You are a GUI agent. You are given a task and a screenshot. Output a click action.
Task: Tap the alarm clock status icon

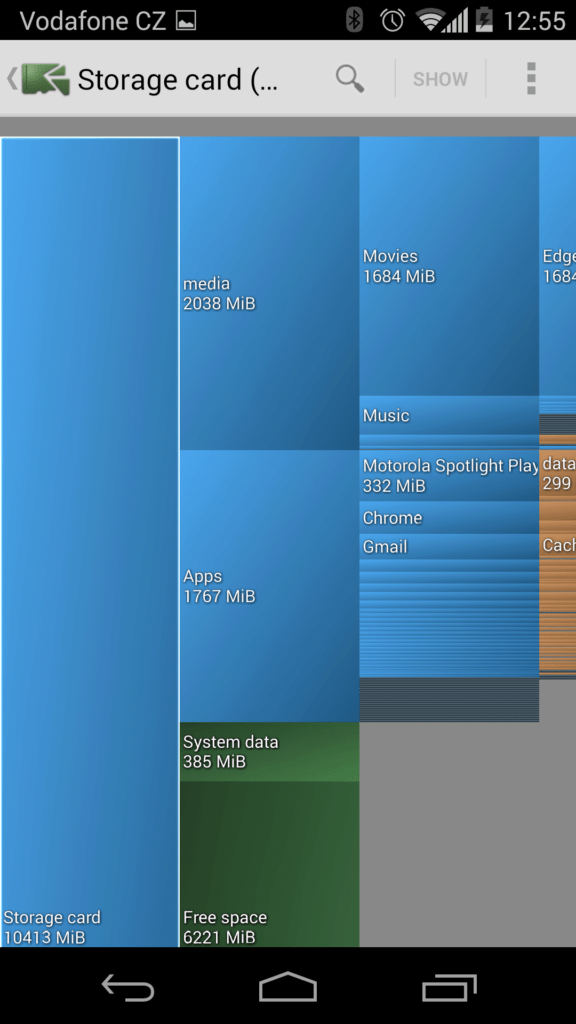click(x=392, y=20)
